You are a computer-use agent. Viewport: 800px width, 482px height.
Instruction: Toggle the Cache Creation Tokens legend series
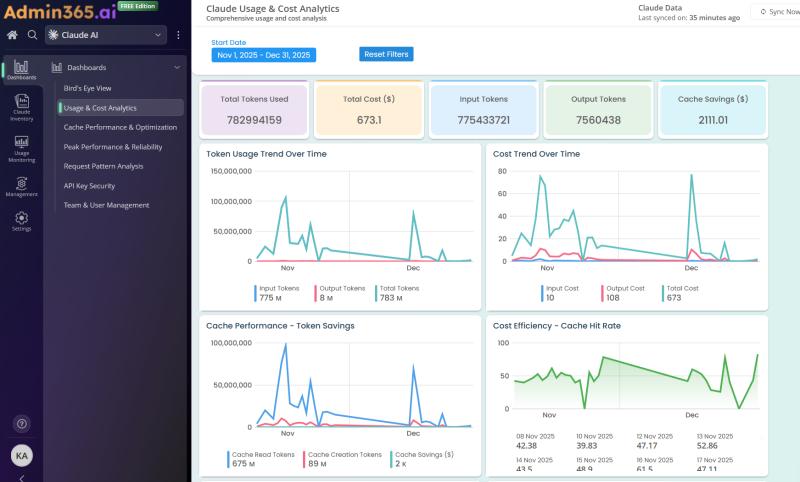pos(342,459)
